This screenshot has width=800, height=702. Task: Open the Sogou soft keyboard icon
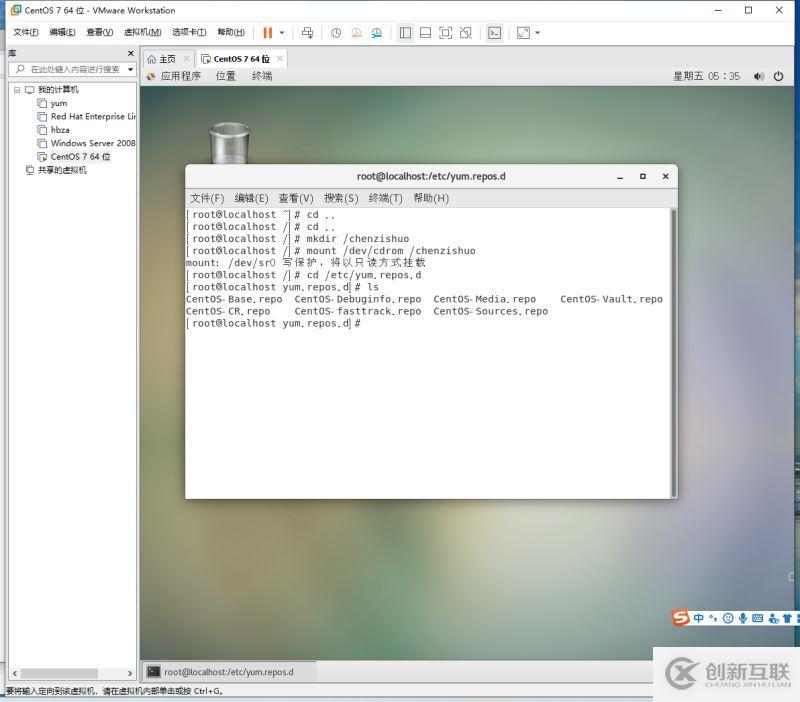point(758,618)
